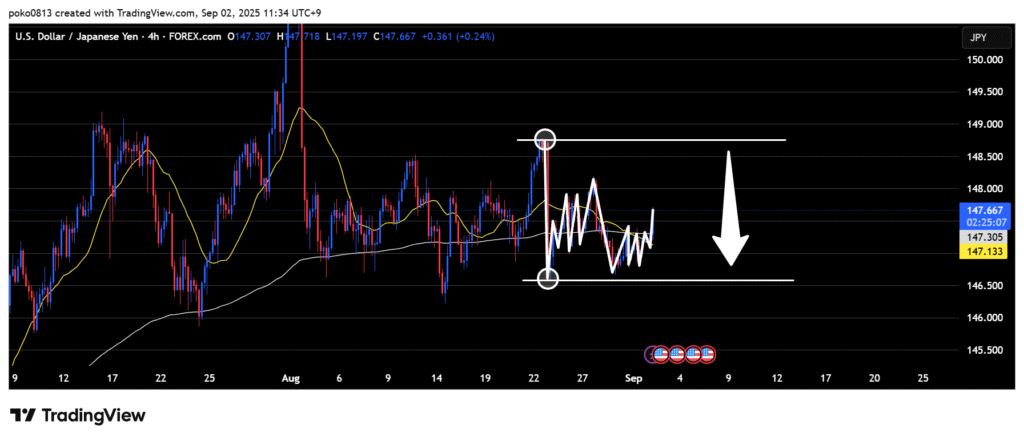Select the white down arrow drawing
The image size is (1024, 441).
tap(730, 210)
